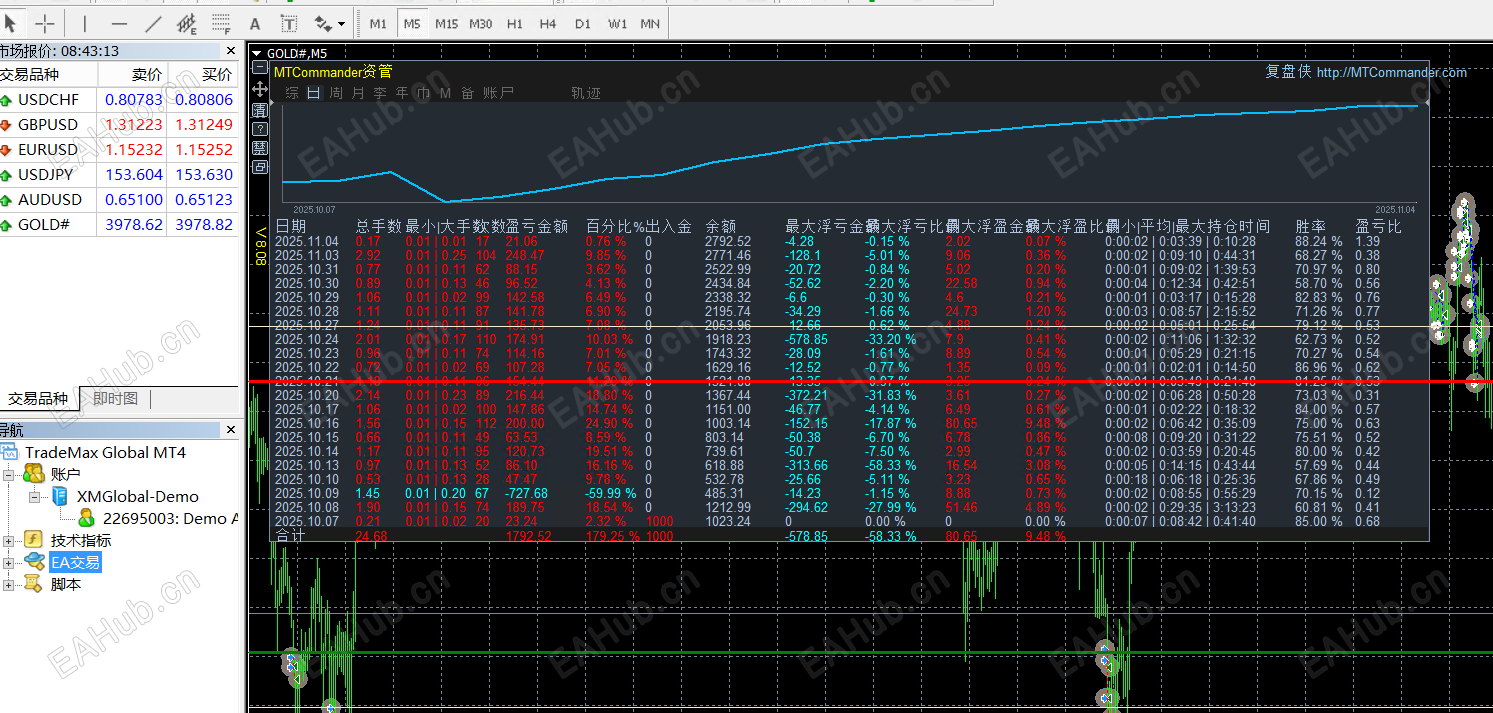The image size is (1493, 713).
Task: Click the 复盘侠 label link
Action: pyautogui.click(x=1288, y=72)
